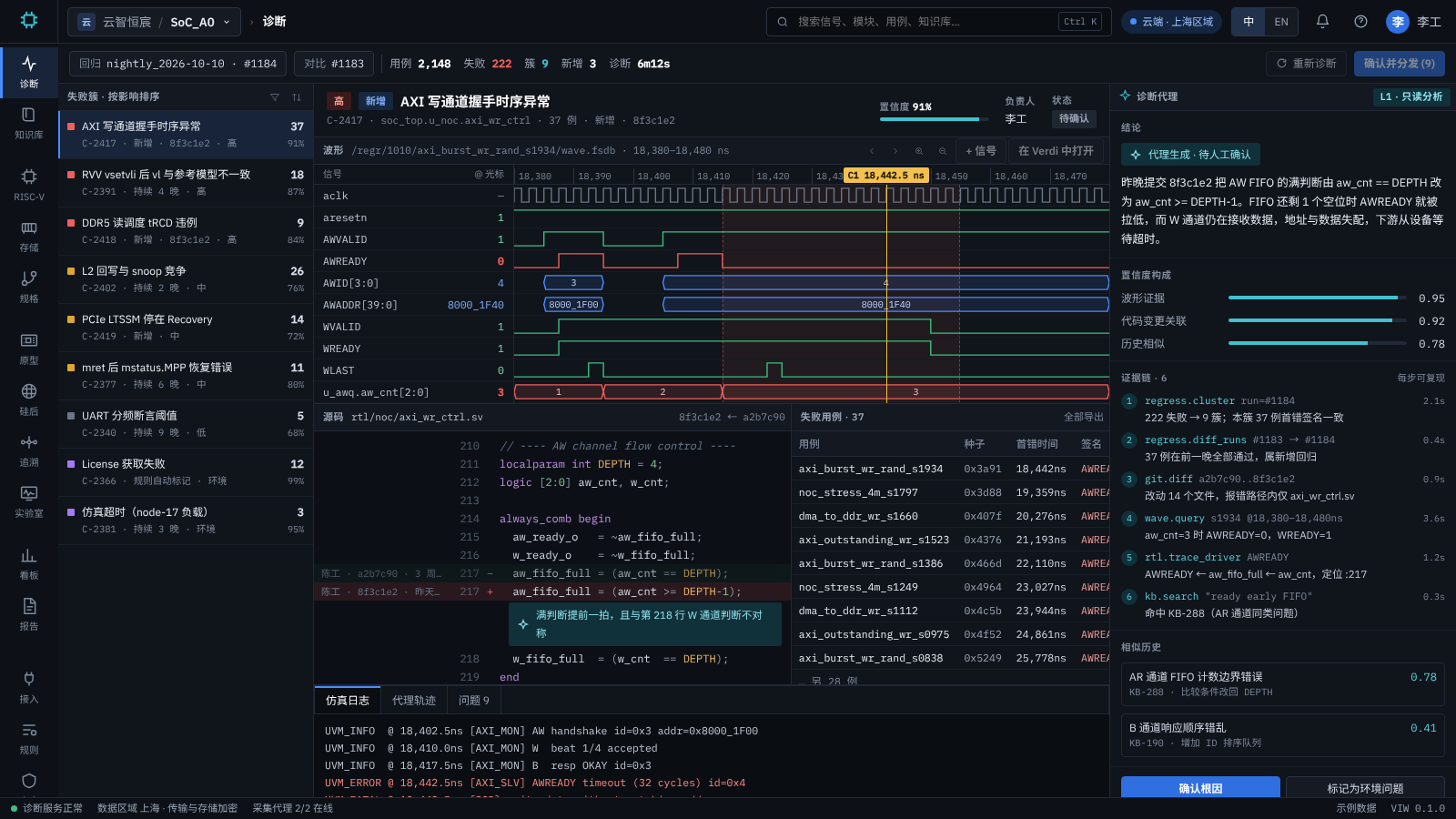Click the 确认根因 button
This screenshot has height=819, width=1456.
[x=1200, y=787]
